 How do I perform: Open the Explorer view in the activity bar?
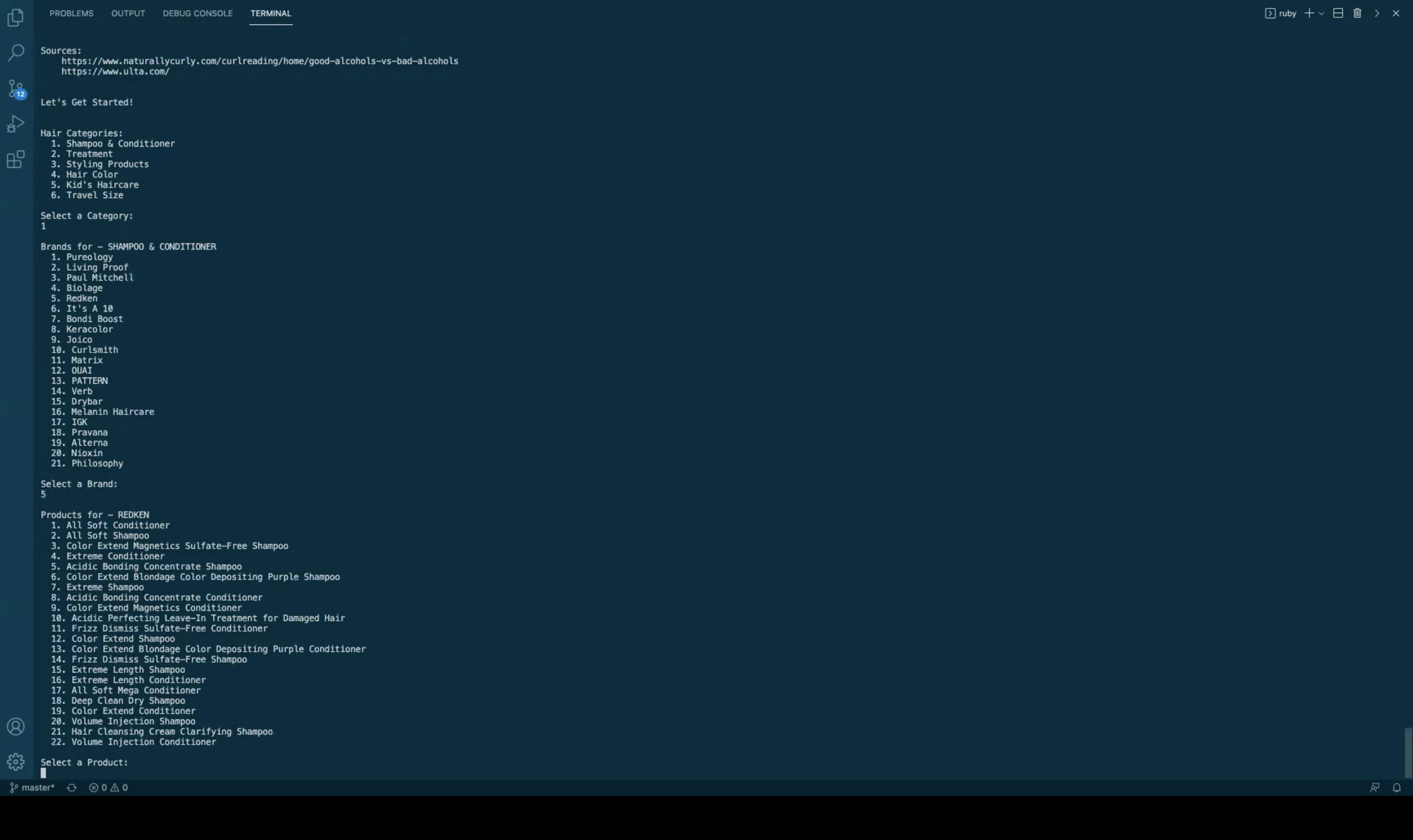point(16,18)
